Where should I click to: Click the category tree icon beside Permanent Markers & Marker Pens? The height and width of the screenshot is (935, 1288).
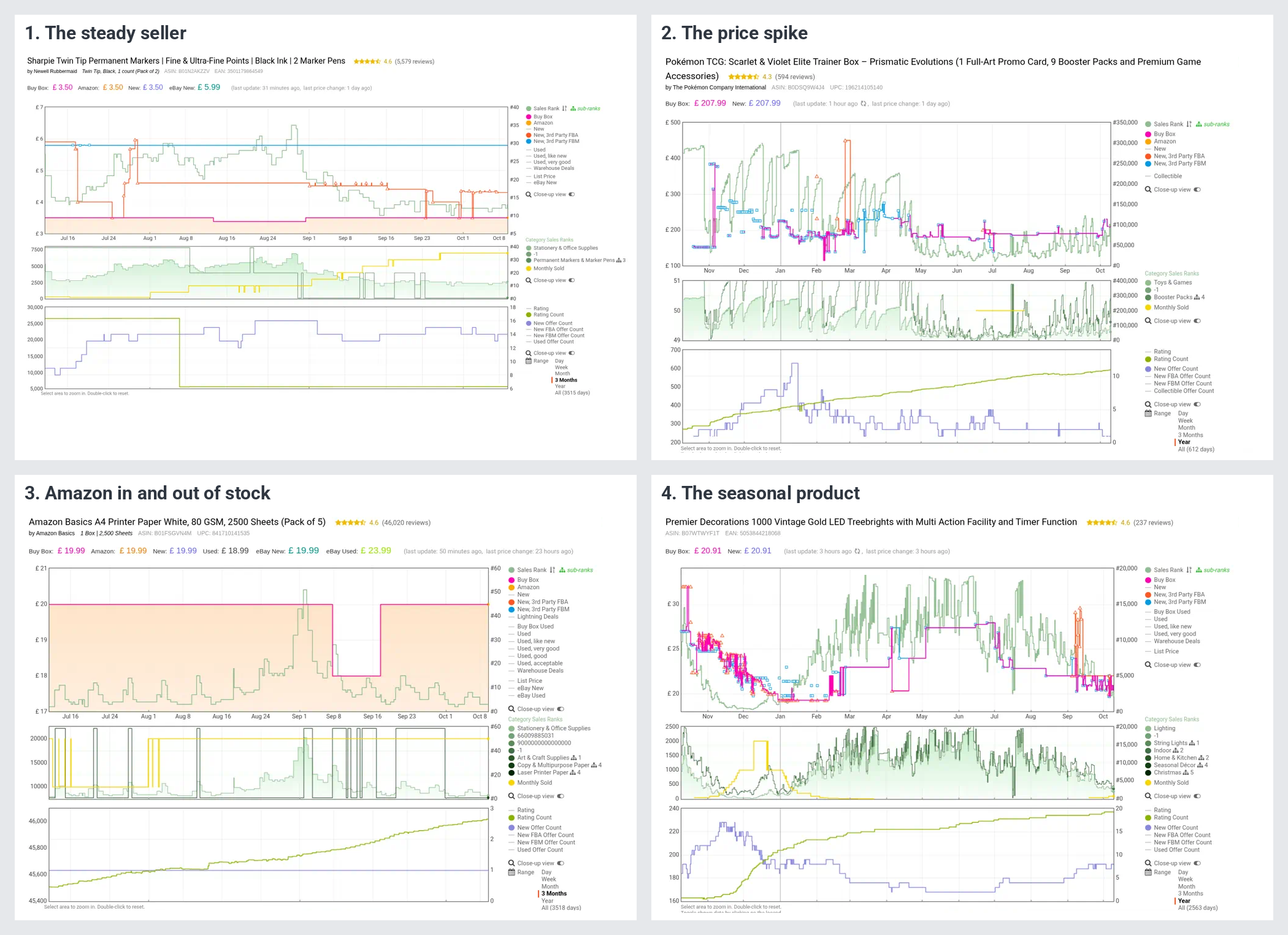coord(619,260)
